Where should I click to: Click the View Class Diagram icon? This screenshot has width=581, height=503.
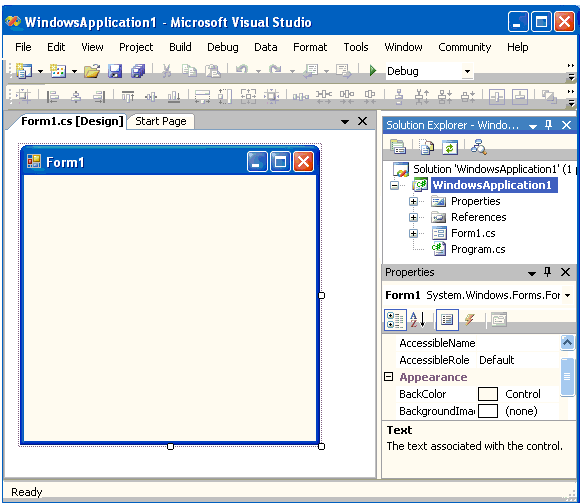(x=478, y=147)
